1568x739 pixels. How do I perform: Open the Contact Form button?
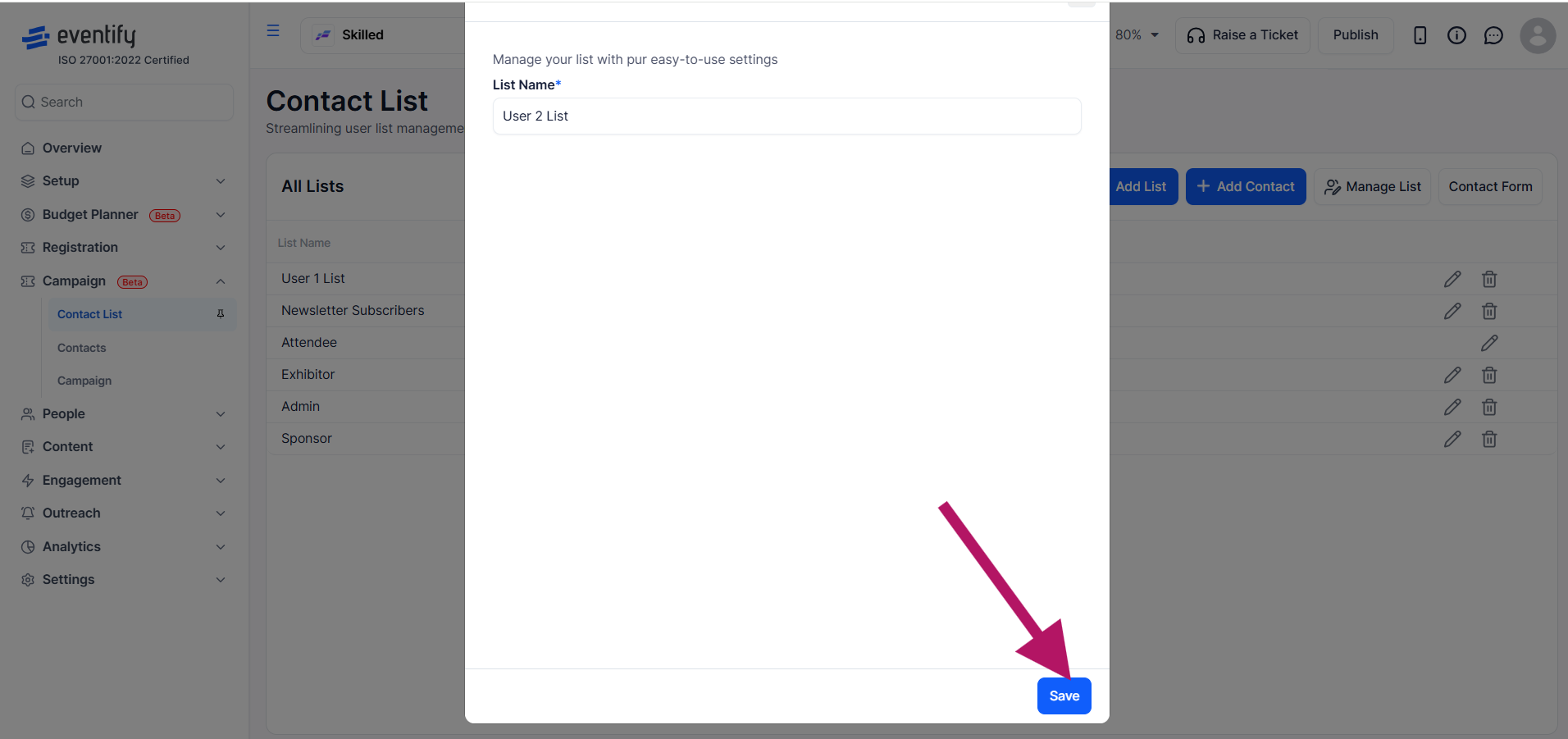pos(1490,187)
